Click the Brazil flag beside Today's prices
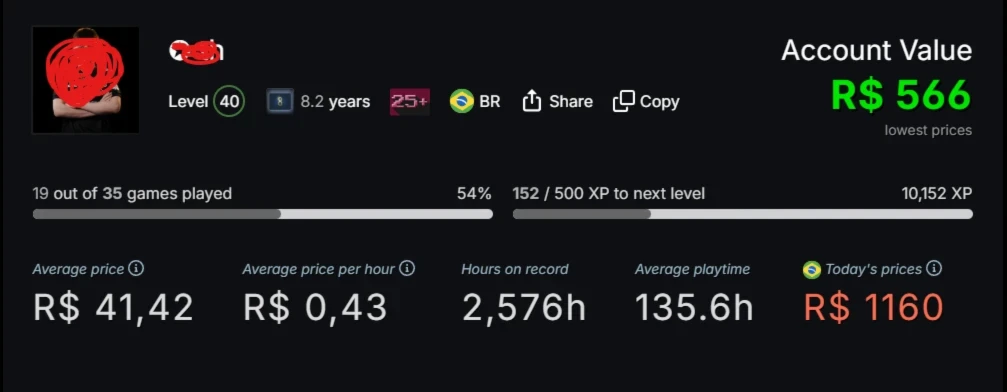 [812, 270]
